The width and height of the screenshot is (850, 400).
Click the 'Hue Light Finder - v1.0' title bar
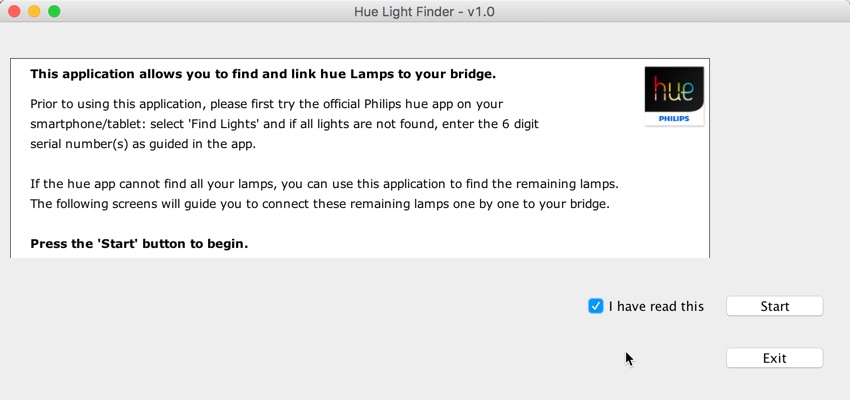(424, 11)
